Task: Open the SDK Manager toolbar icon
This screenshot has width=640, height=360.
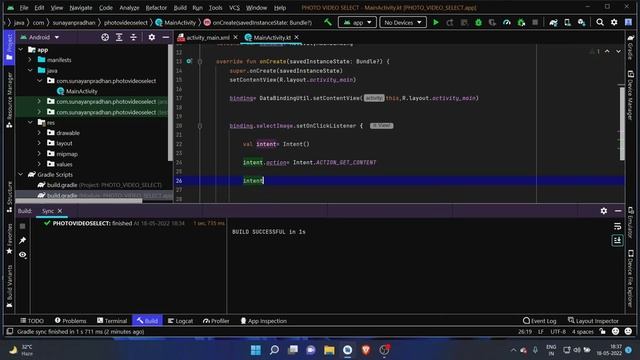Action: click(582, 22)
